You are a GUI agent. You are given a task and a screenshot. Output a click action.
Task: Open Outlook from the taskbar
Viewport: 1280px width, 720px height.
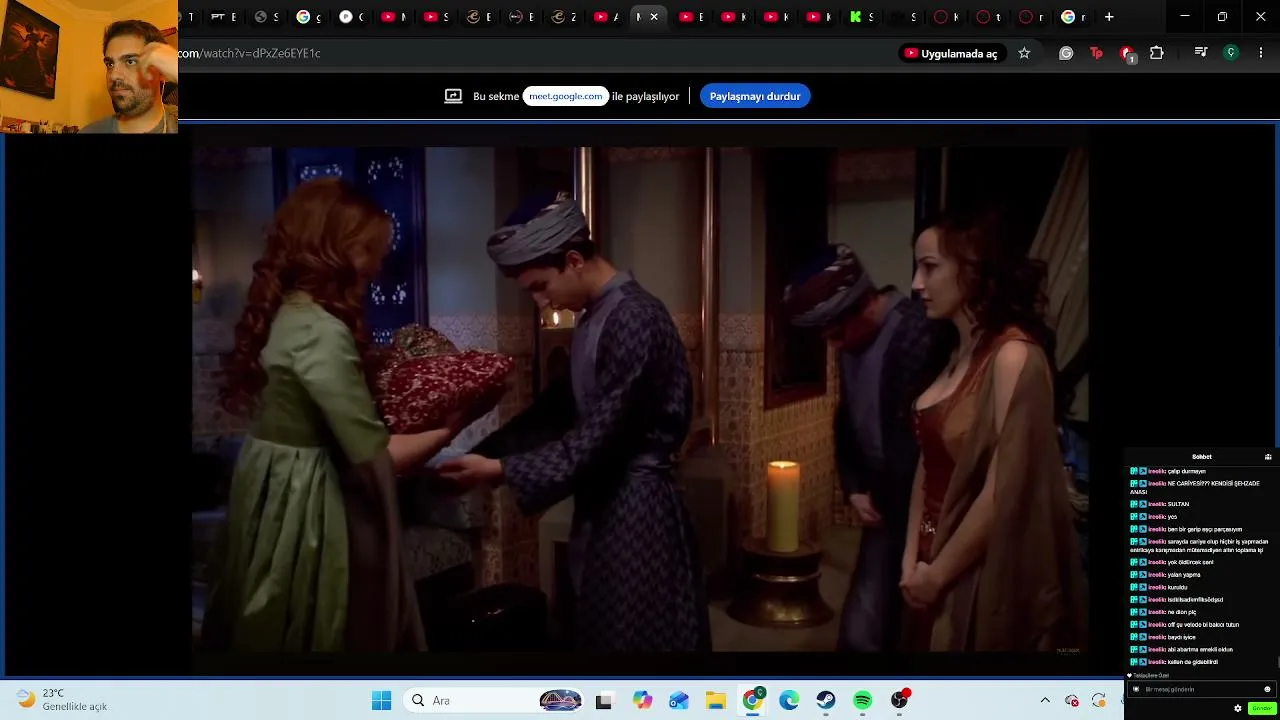(678, 701)
